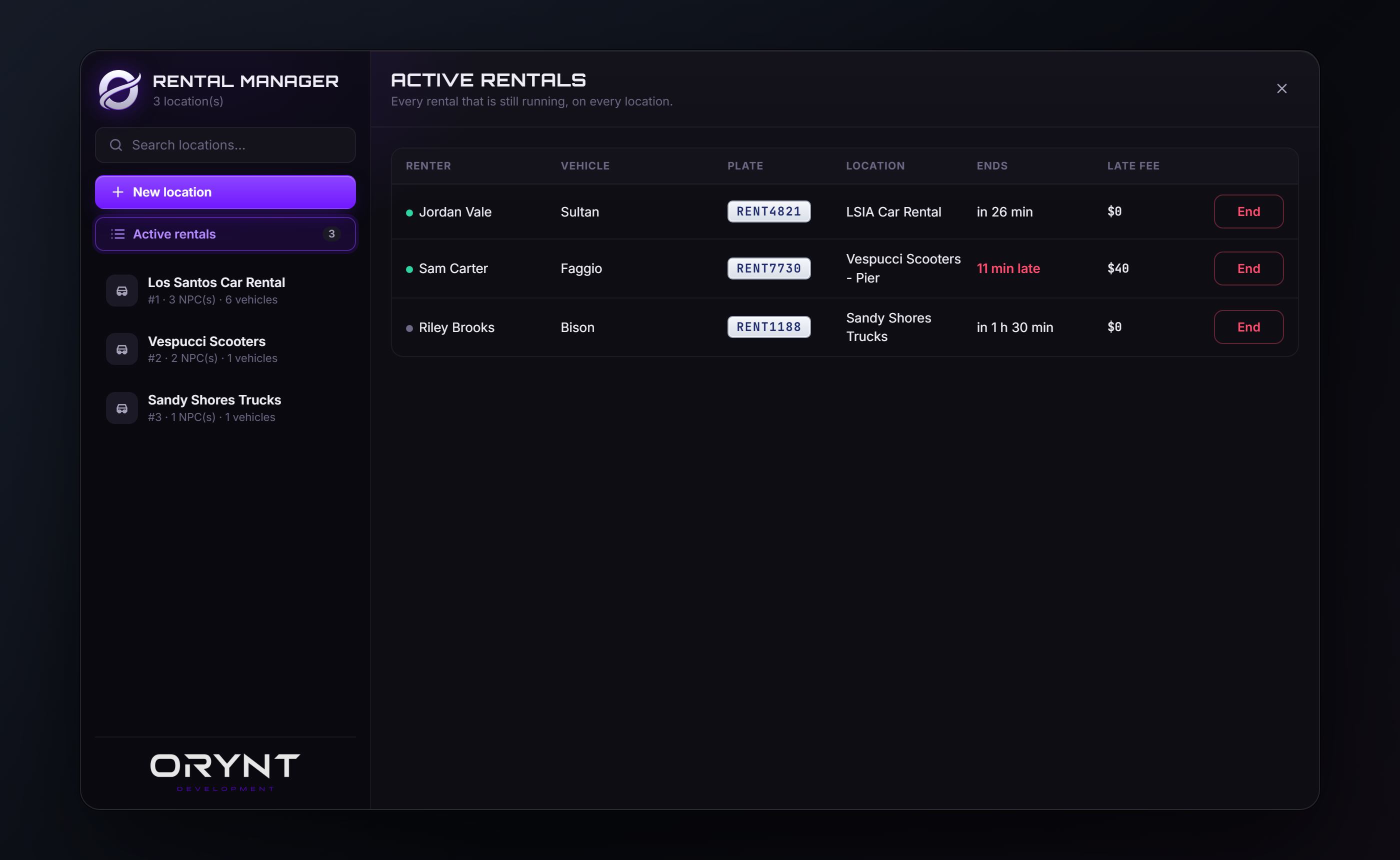End Sam Carter's rental
This screenshot has height=860, width=1400.
pos(1248,268)
